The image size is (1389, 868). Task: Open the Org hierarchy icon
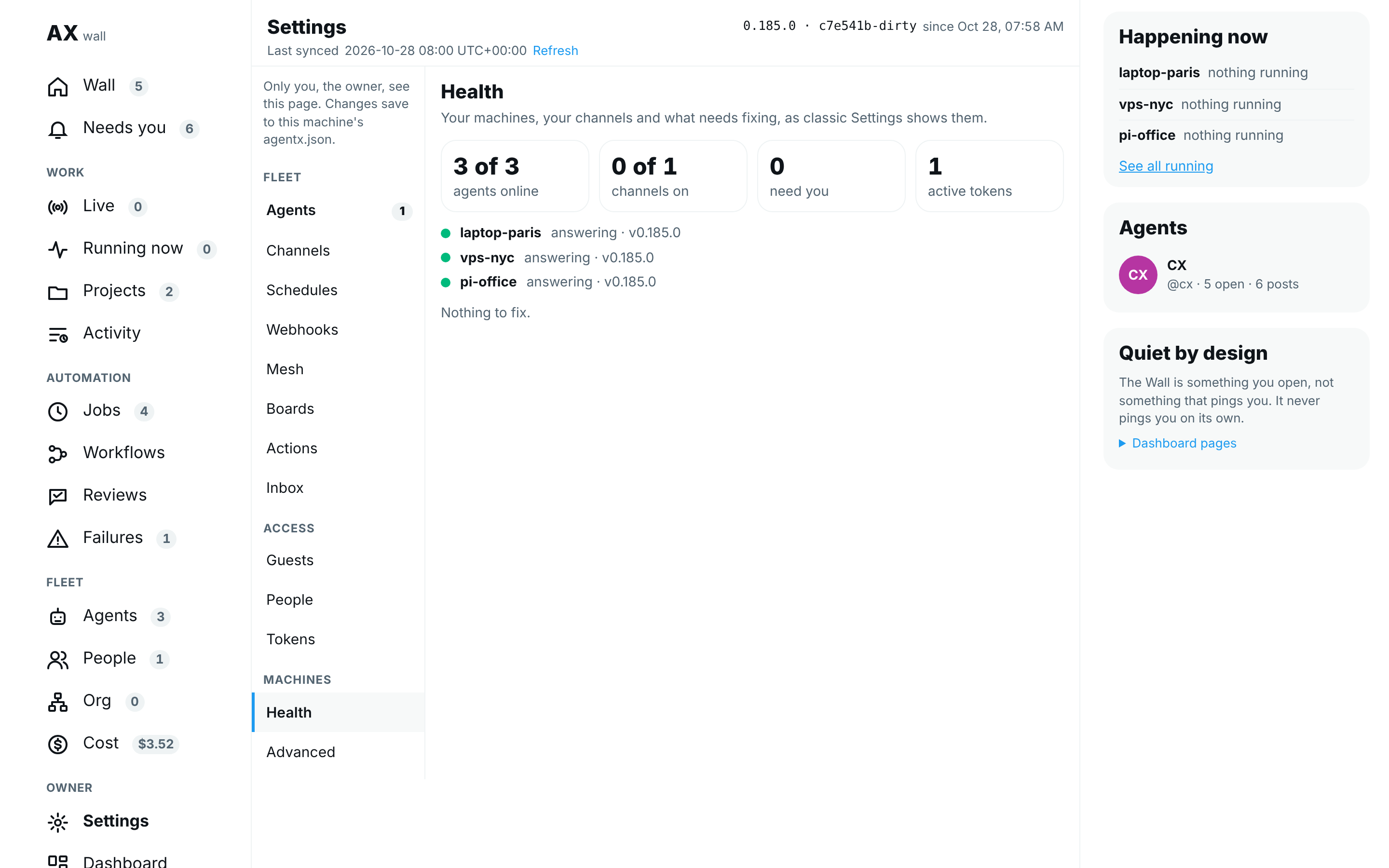(58, 702)
